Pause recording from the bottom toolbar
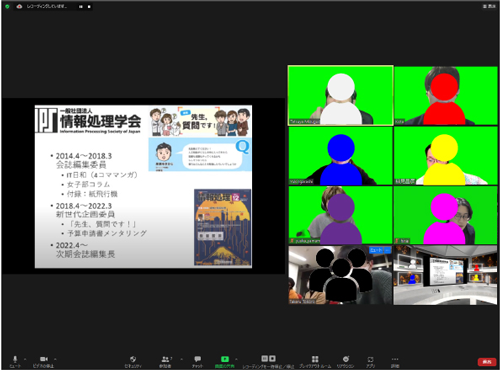 (265, 359)
